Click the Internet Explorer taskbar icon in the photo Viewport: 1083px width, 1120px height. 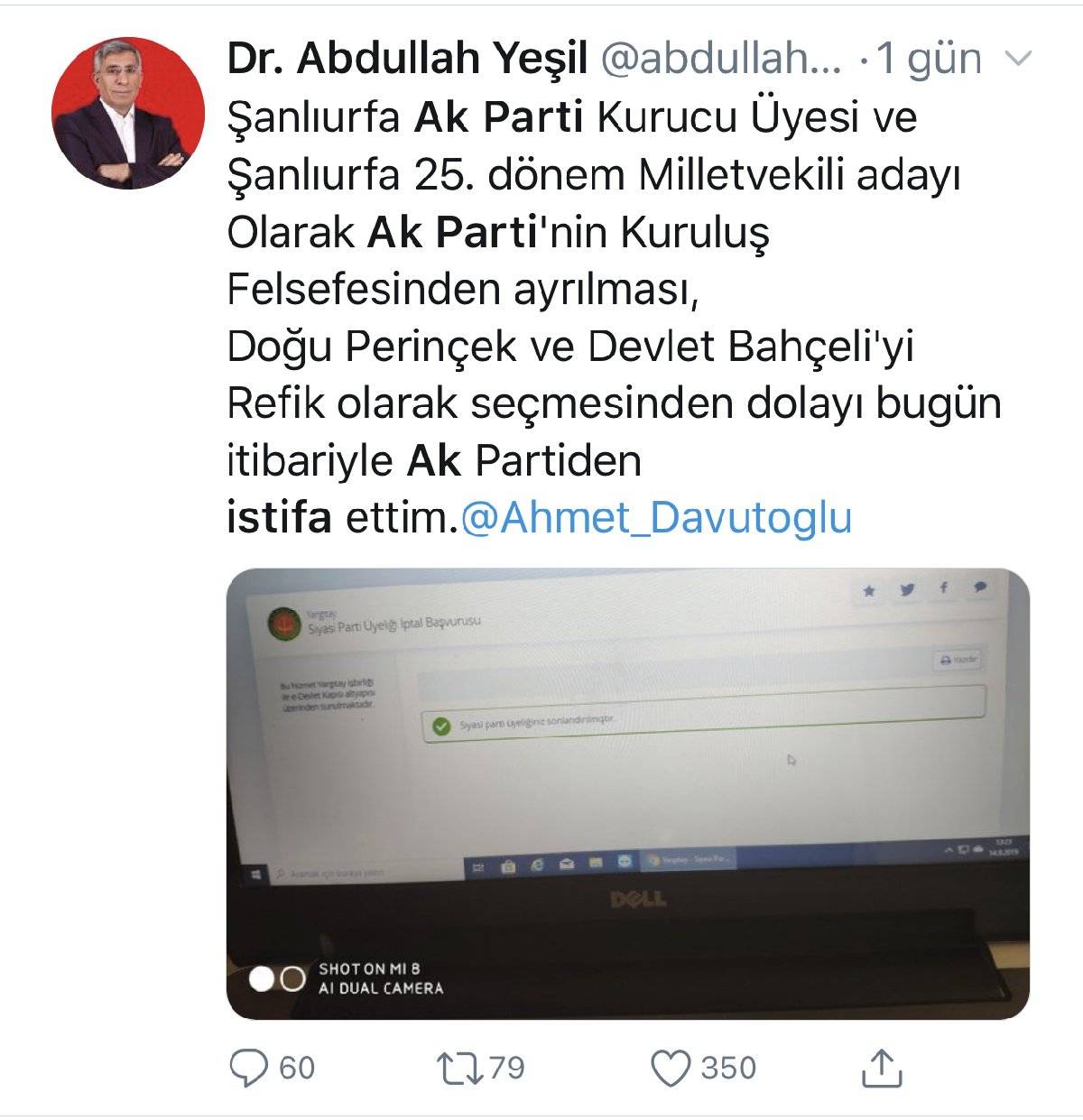coord(538,865)
